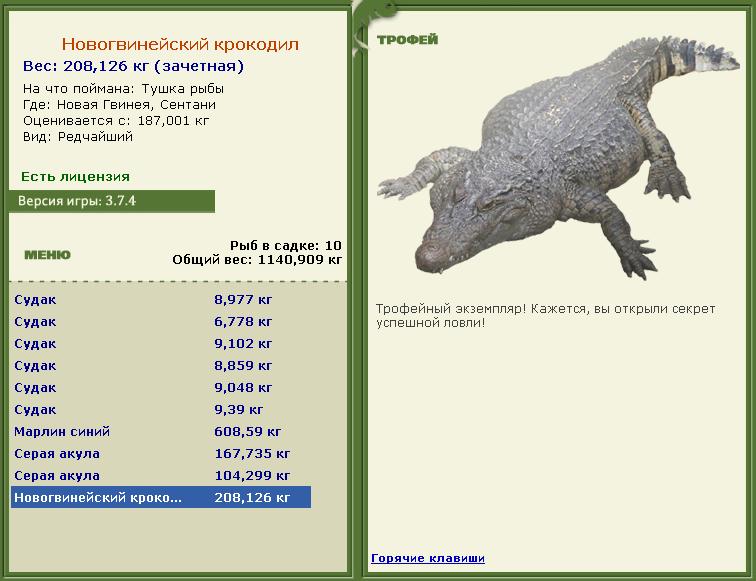Click the Вес: 208,126 кг (зачетная) text

[x=134, y=66]
